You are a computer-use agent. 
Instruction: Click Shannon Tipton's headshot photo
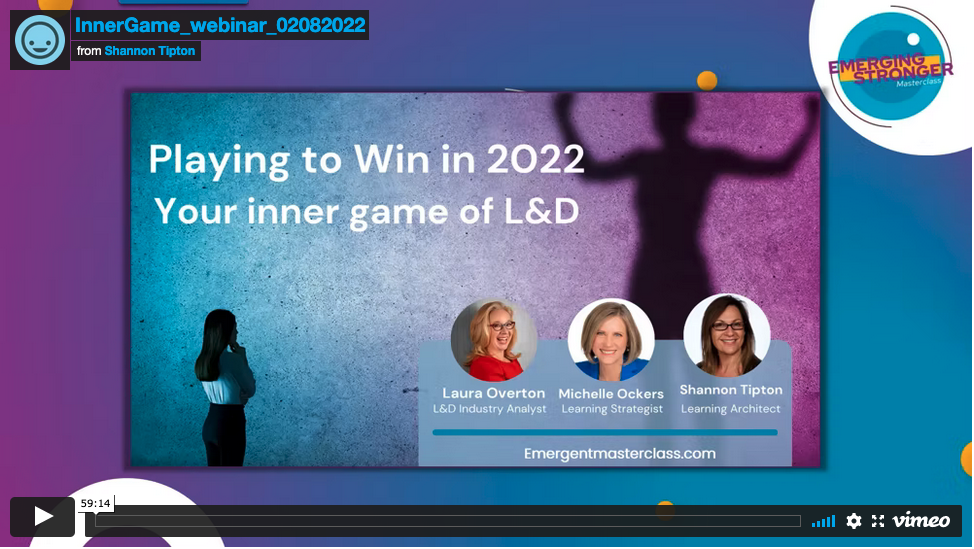point(727,336)
